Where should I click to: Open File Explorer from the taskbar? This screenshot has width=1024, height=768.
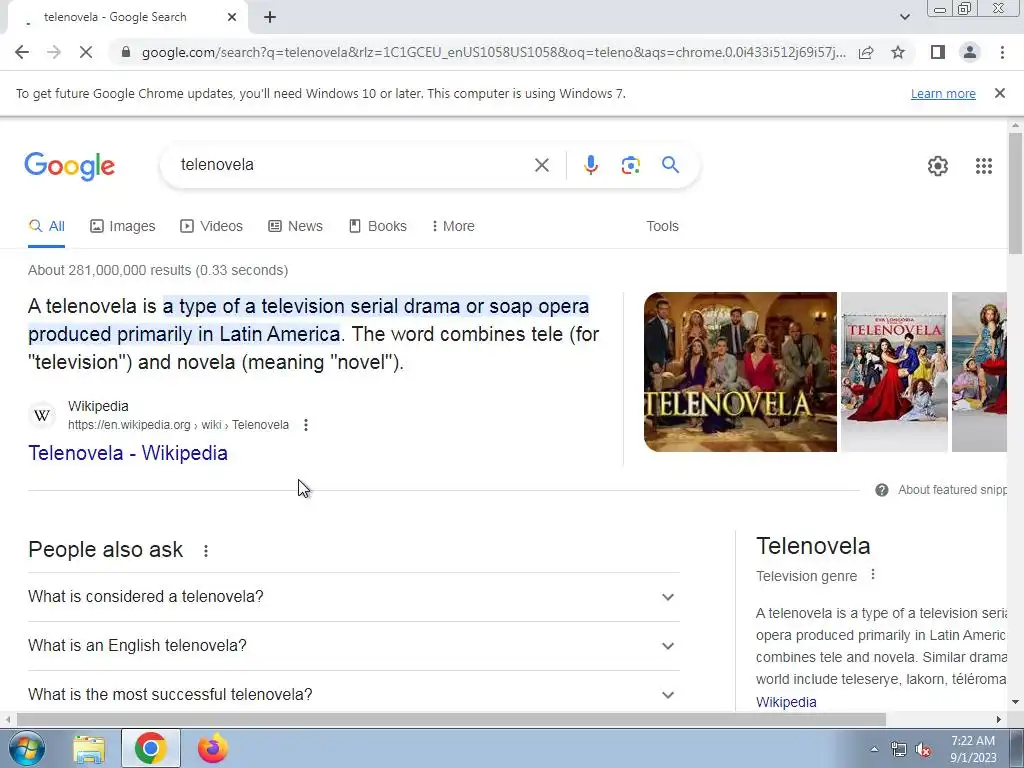(x=89, y=748)
